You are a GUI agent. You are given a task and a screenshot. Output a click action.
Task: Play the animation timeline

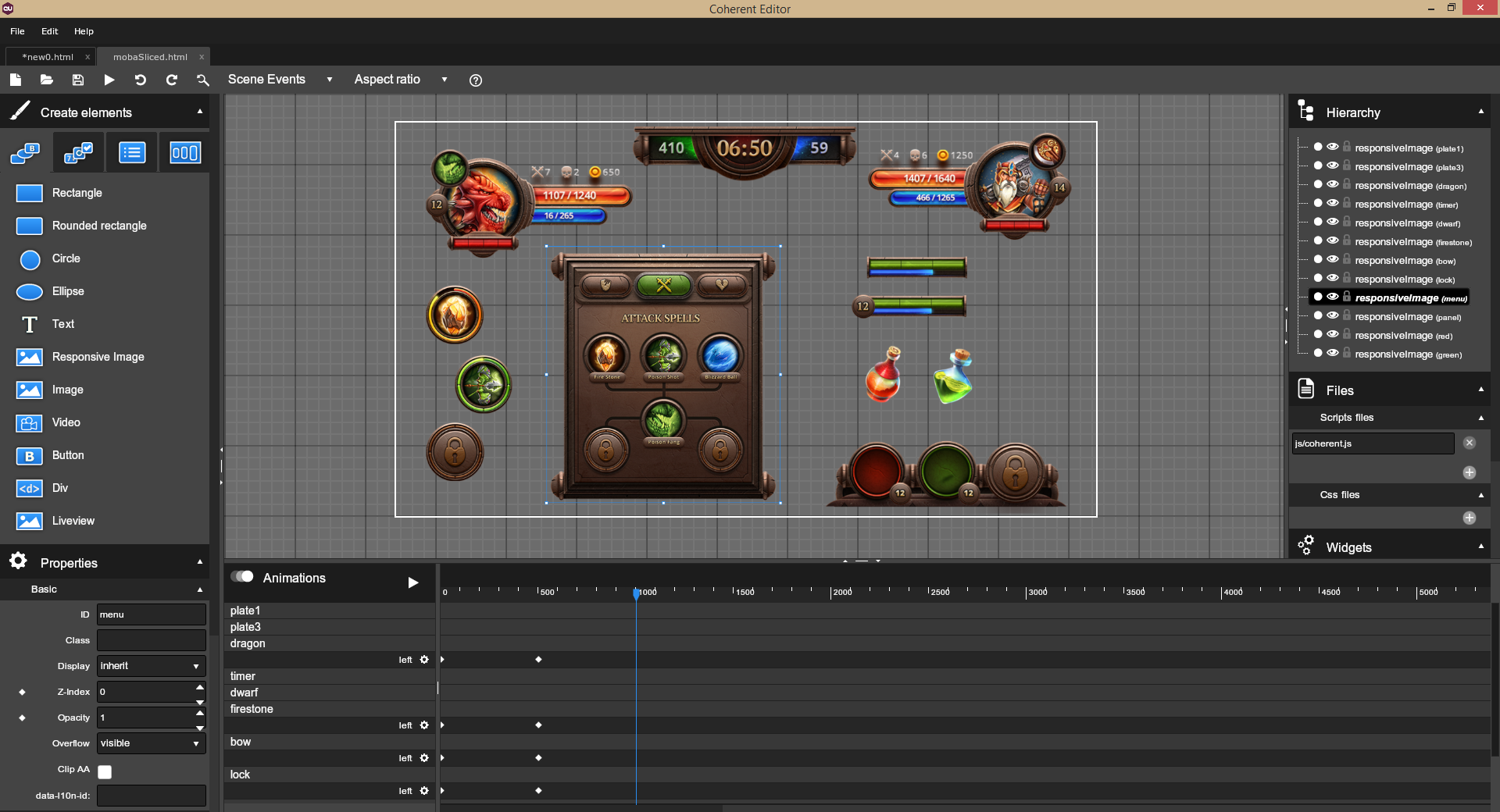tap(413, 582)
